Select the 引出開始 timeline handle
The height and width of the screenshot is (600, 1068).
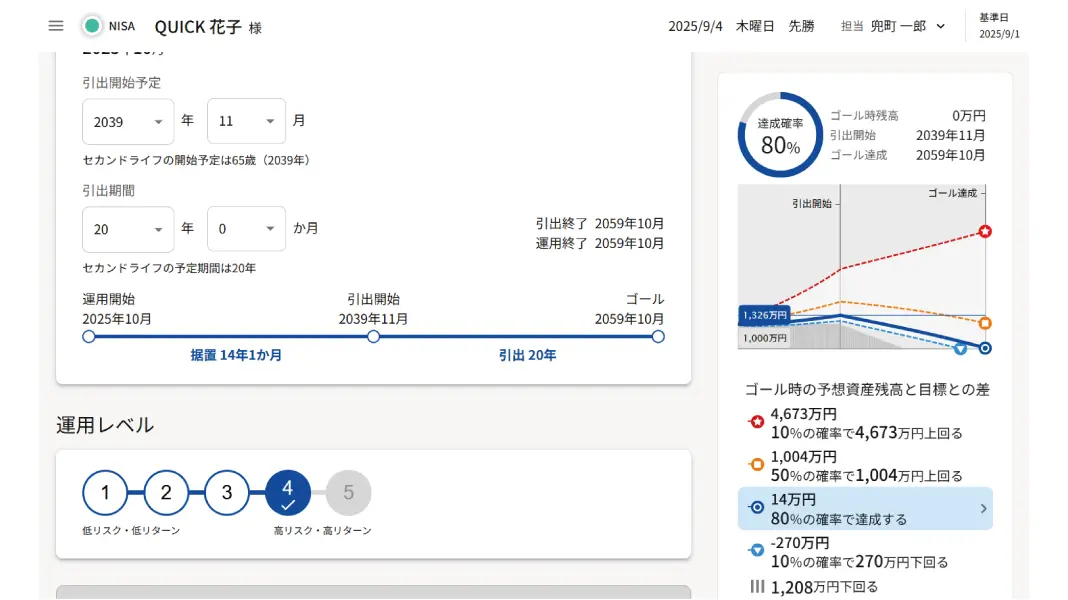pos(373,336)
